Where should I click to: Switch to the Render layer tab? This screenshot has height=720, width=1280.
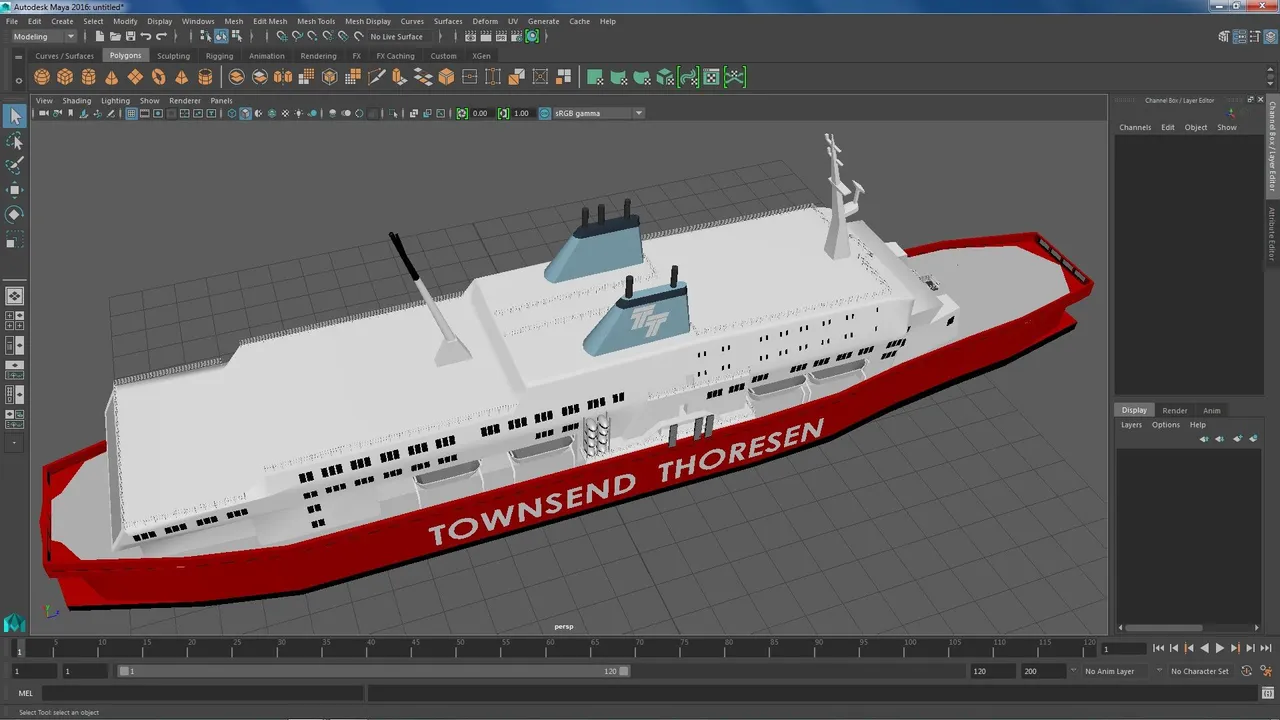click(1175, 410)
